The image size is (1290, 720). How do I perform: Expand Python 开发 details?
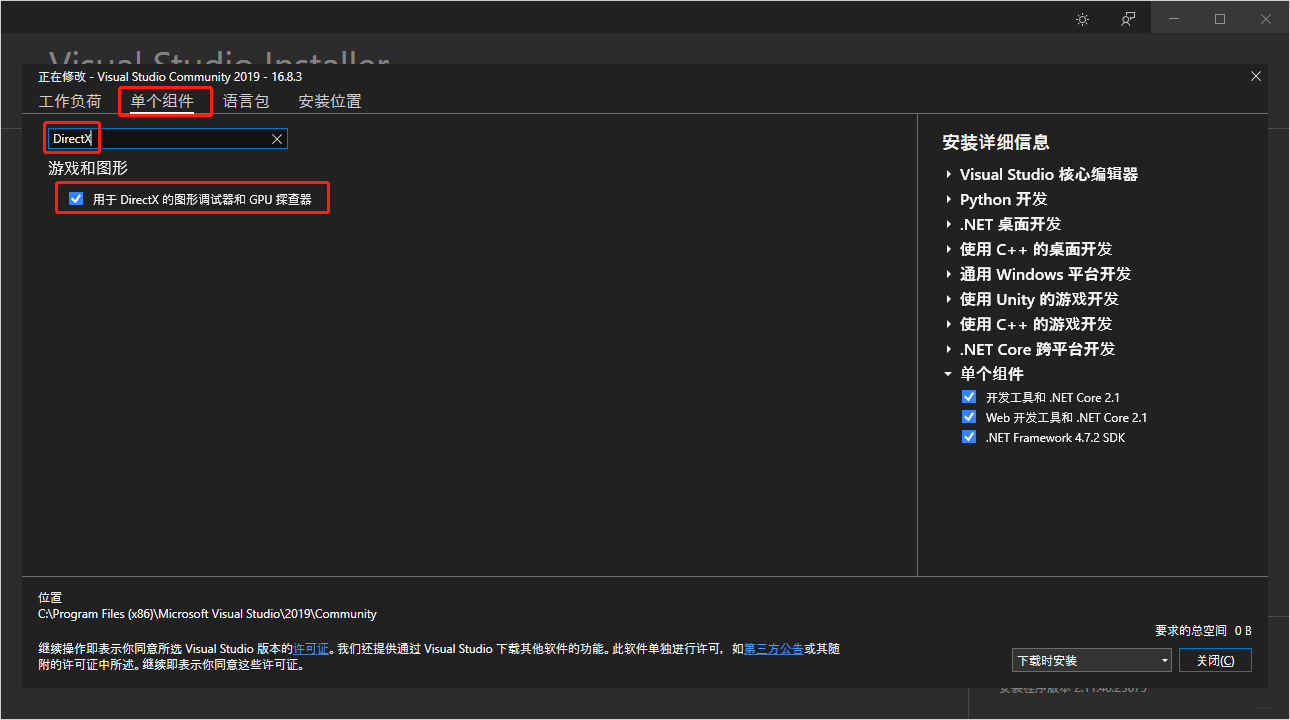948,199
